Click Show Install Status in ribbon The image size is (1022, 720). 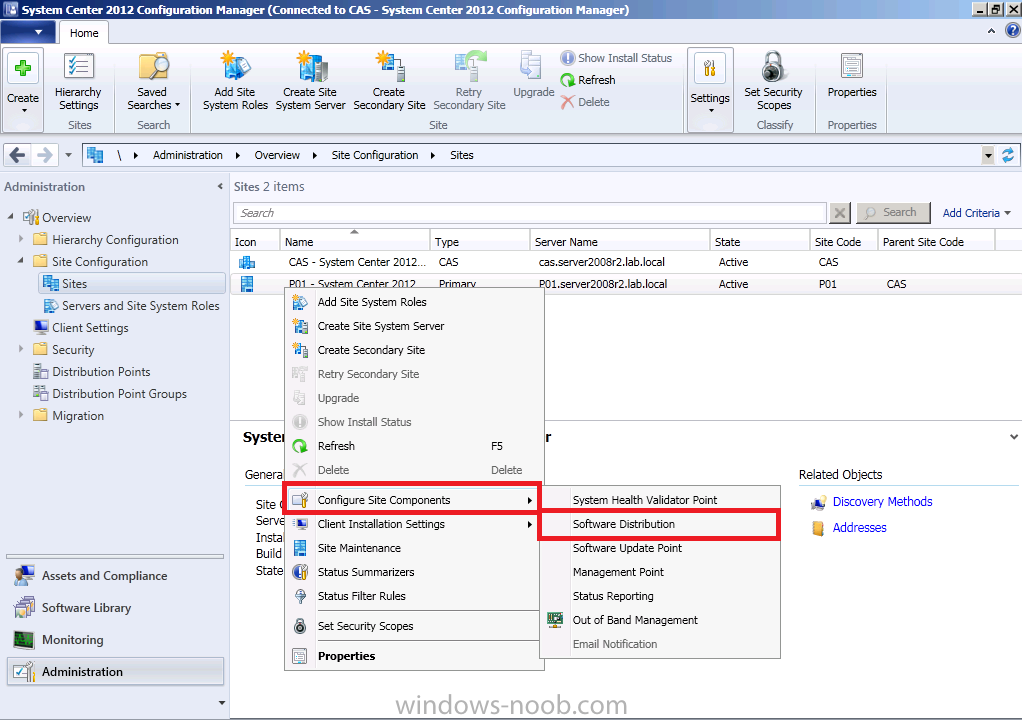pyautogui.click(x=616, y=58)
